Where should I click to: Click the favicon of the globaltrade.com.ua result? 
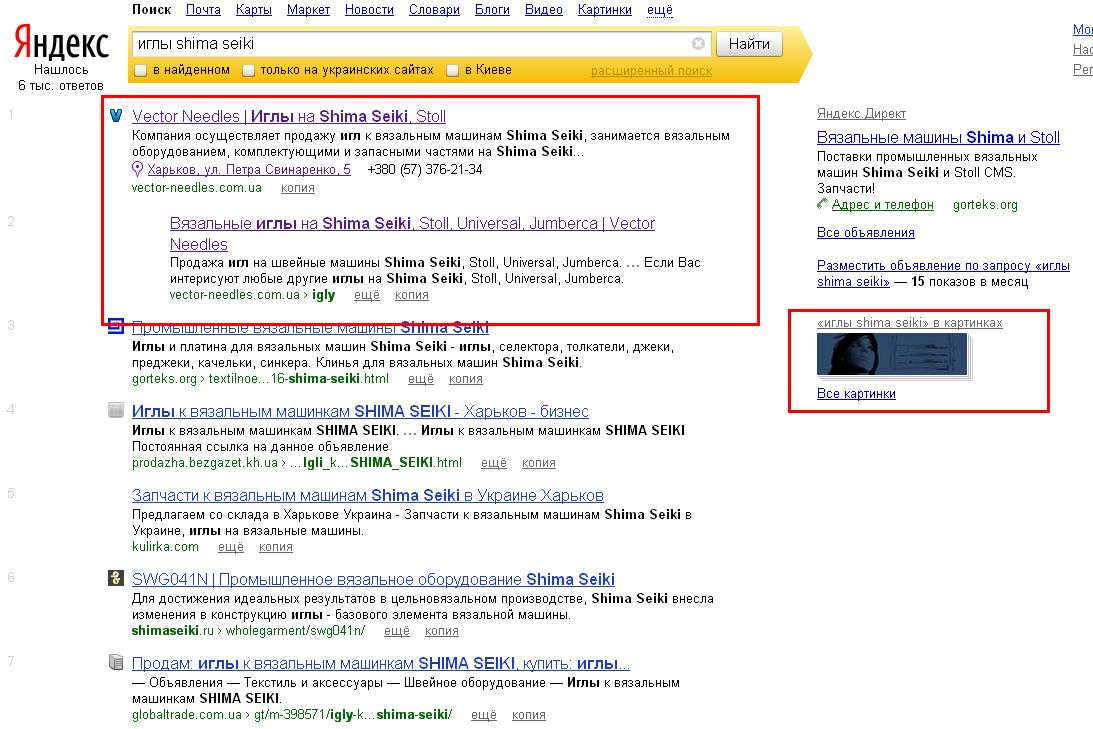coord(116,662)
